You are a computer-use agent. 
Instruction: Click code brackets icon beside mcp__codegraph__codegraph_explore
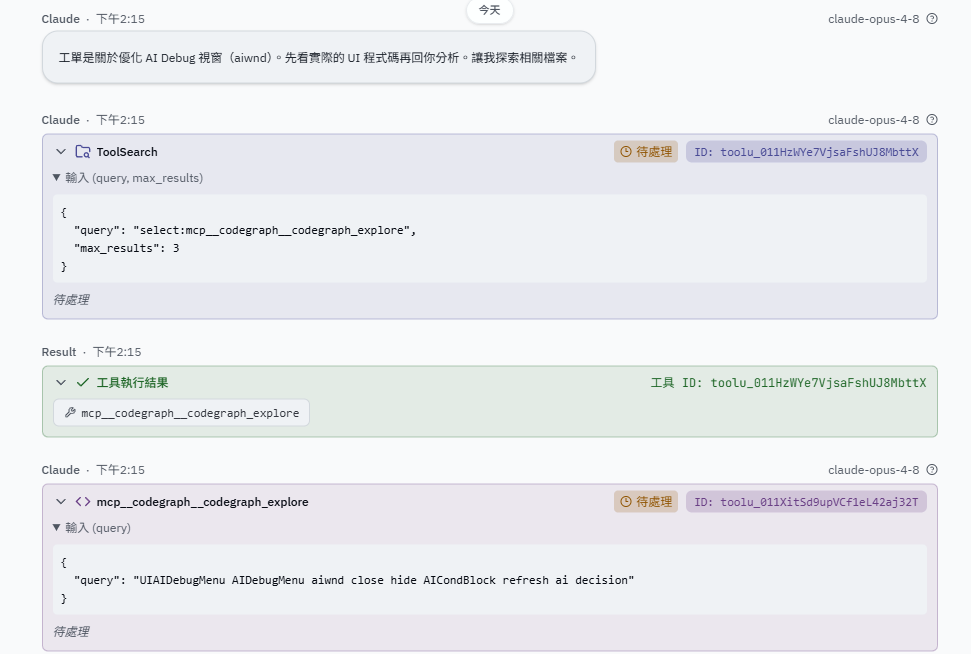83,502
